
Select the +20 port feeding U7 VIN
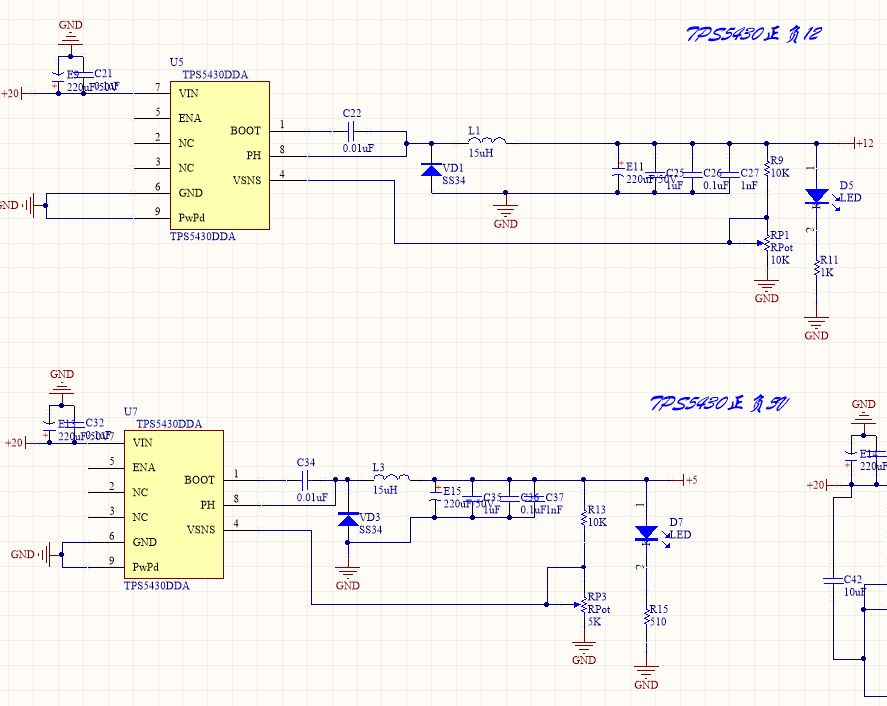click(15, 442)
